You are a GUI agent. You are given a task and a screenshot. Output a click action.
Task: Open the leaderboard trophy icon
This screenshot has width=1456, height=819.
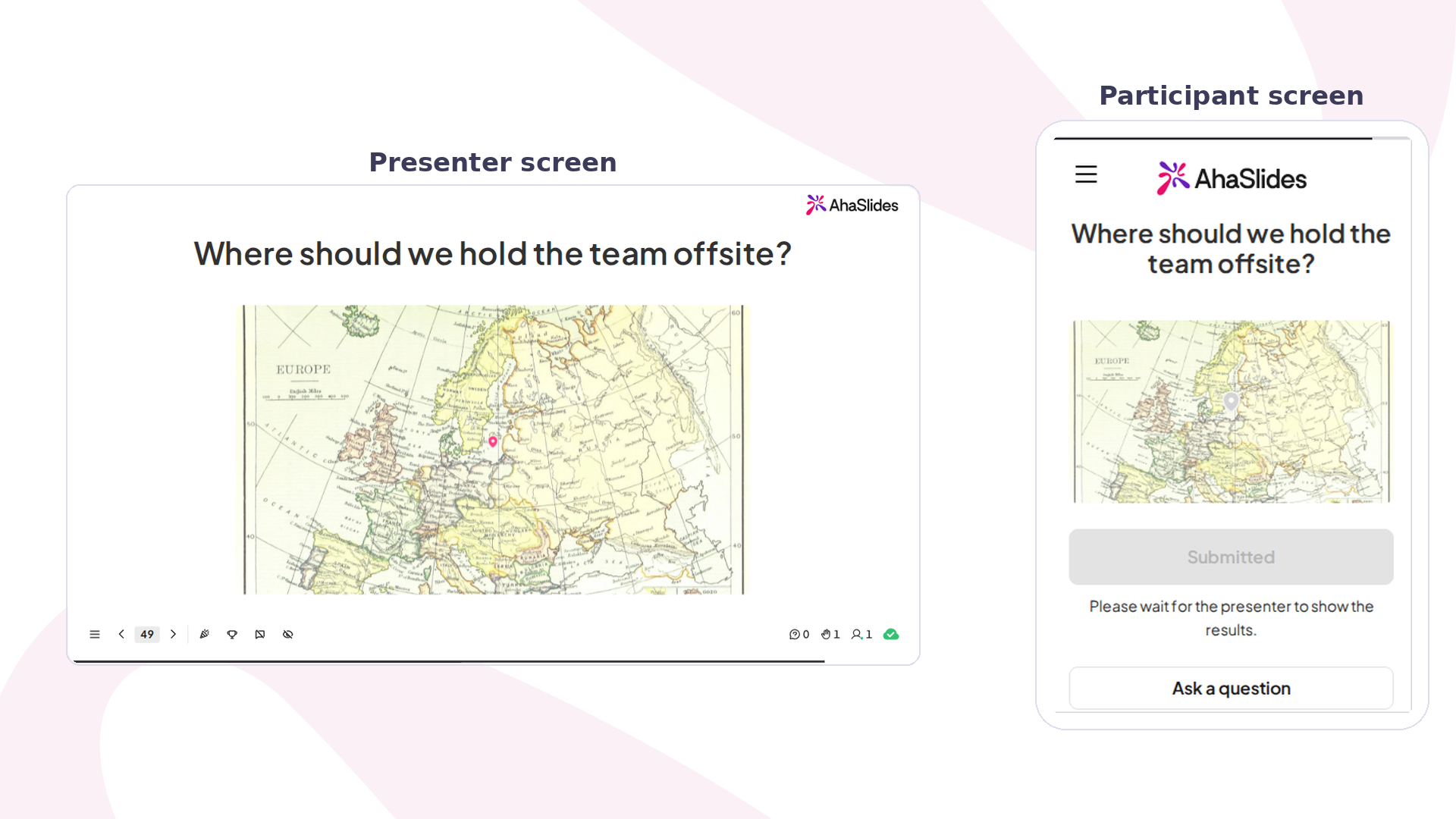coord(232,634)
